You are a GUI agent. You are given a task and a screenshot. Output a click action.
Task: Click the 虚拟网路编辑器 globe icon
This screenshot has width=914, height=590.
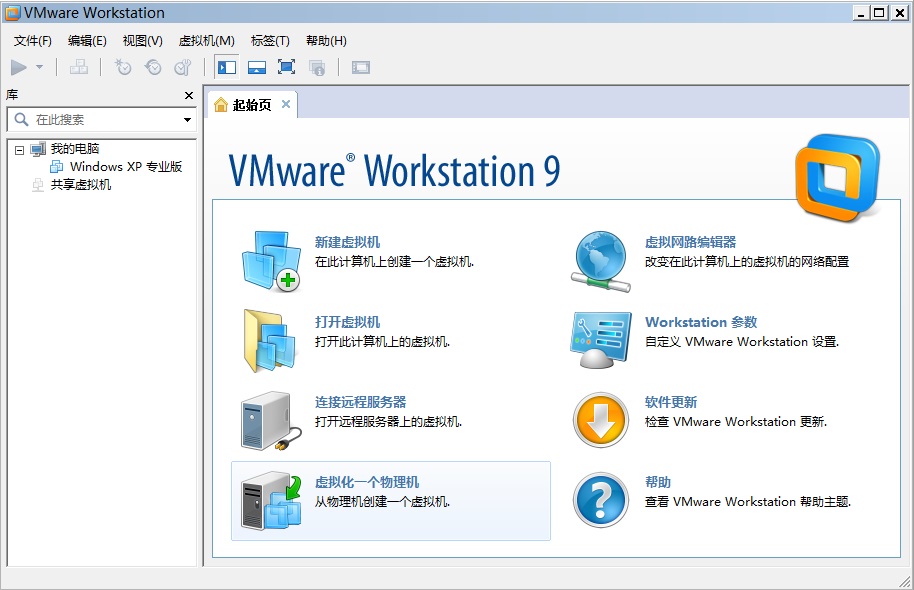click(x=601, y=261)
